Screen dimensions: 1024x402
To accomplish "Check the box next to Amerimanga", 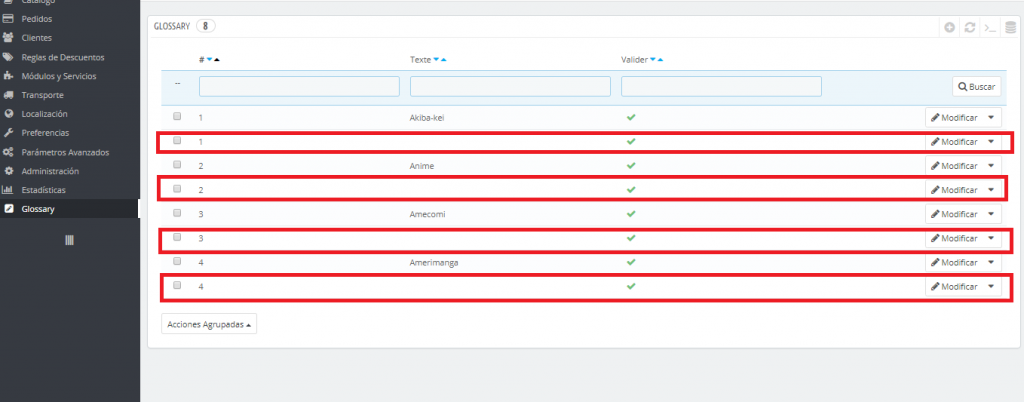I will [x=177, y=261].
